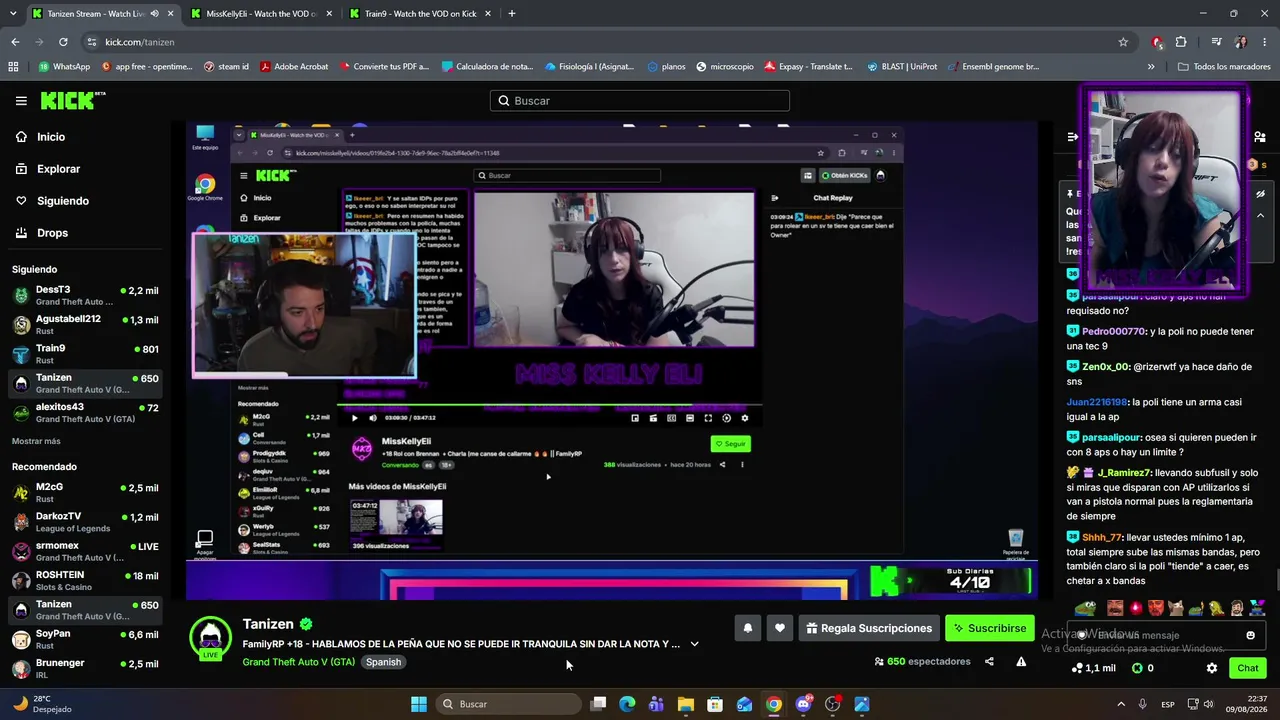Open Chrome extensions puzzle icon
The image size is (1280, 720).
pos(1181,42)
